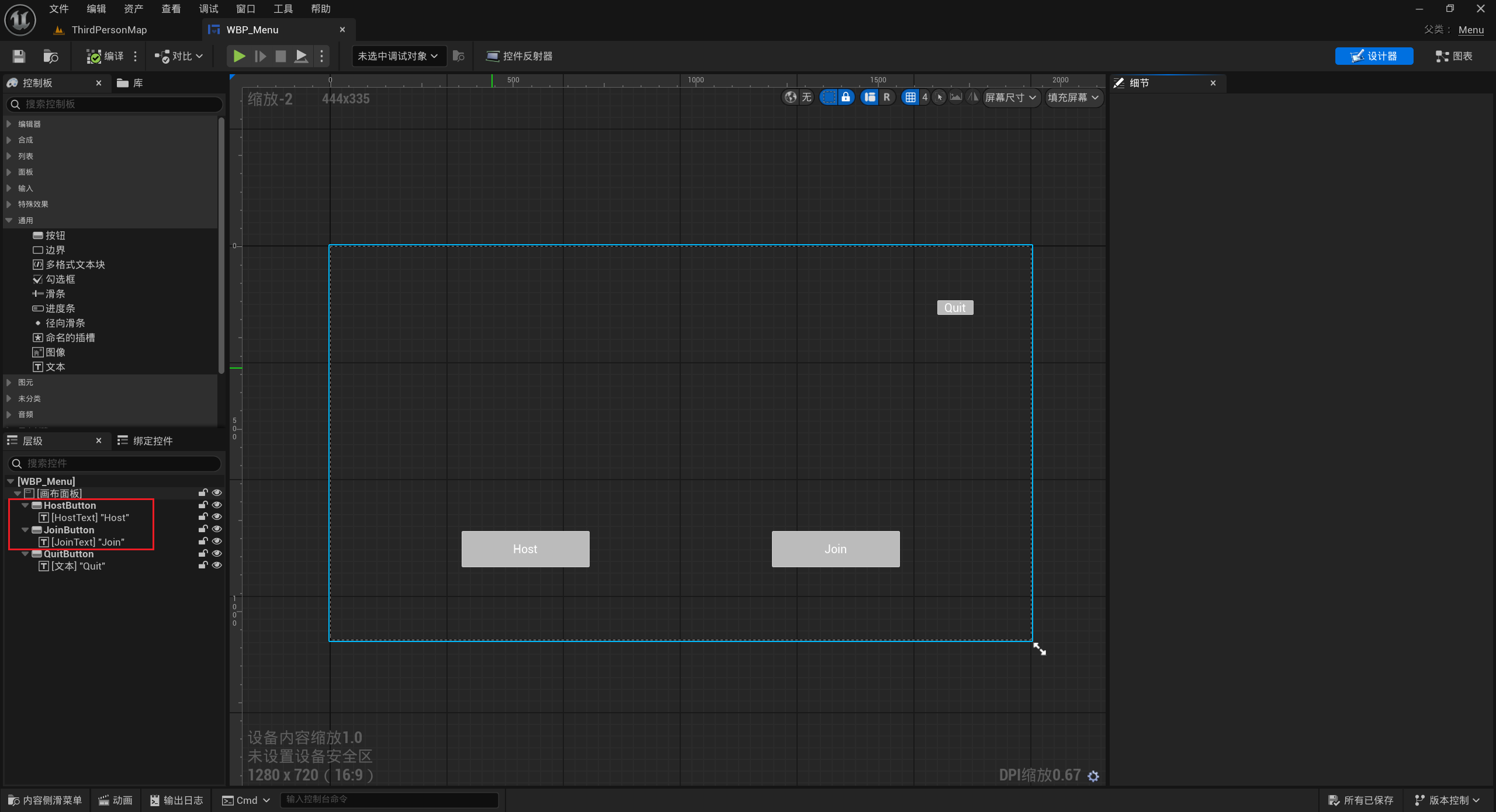Expand the 编辑器 palette category
The height and width of the screenshot is (812, 1496).
pos(9,124)
